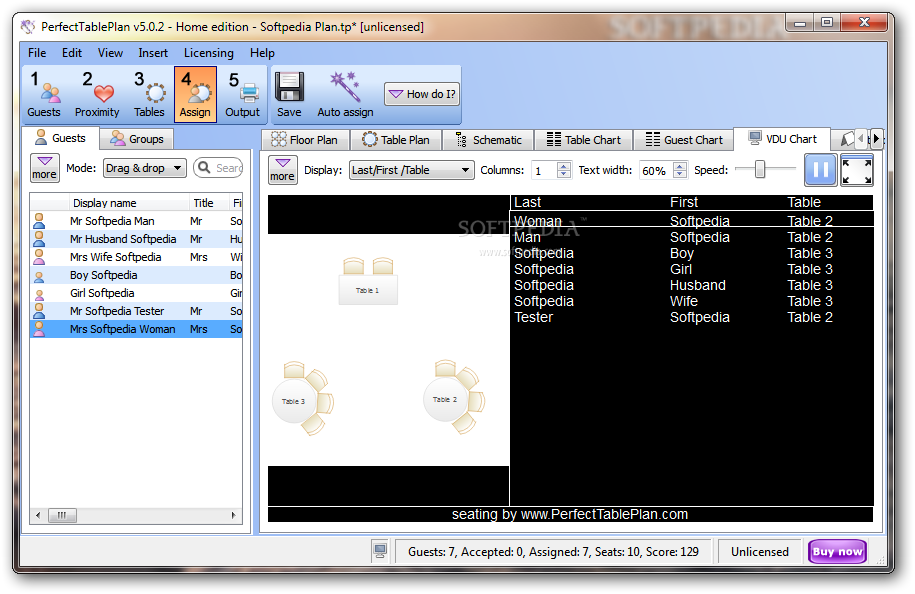Open the File menu

coord(37,53)
